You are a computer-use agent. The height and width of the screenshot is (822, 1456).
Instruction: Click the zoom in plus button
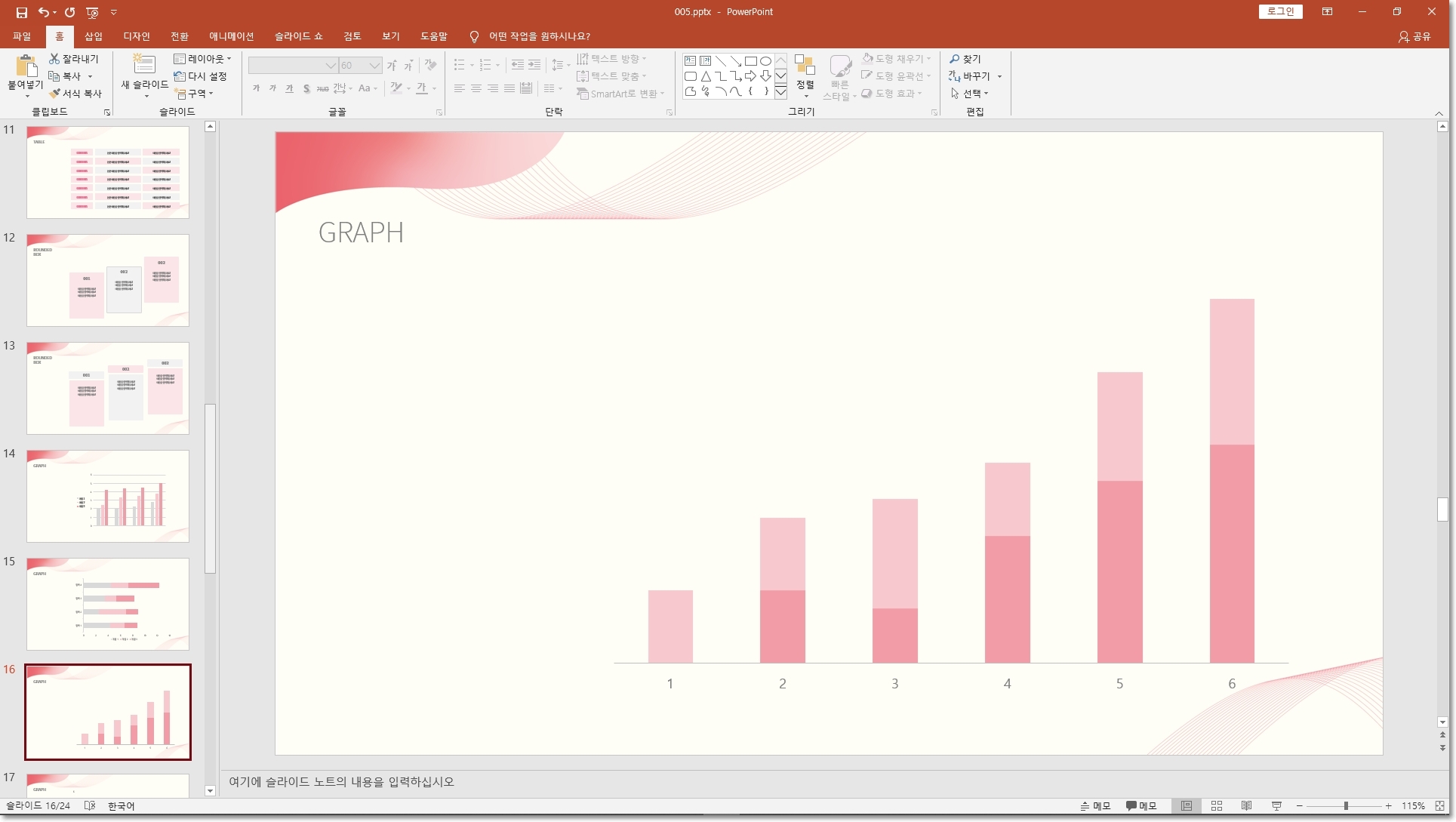coord(1388,806)
